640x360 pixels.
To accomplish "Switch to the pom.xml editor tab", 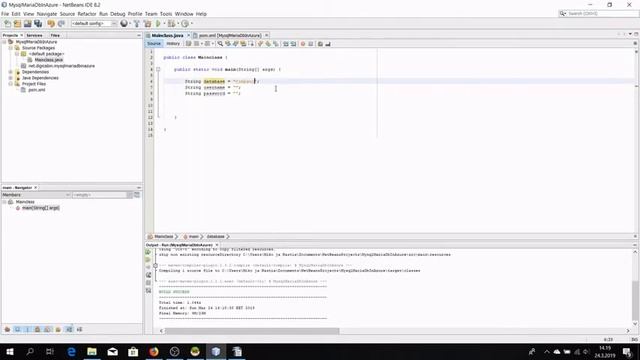I will pyautogui.click(x=230, y=36).
